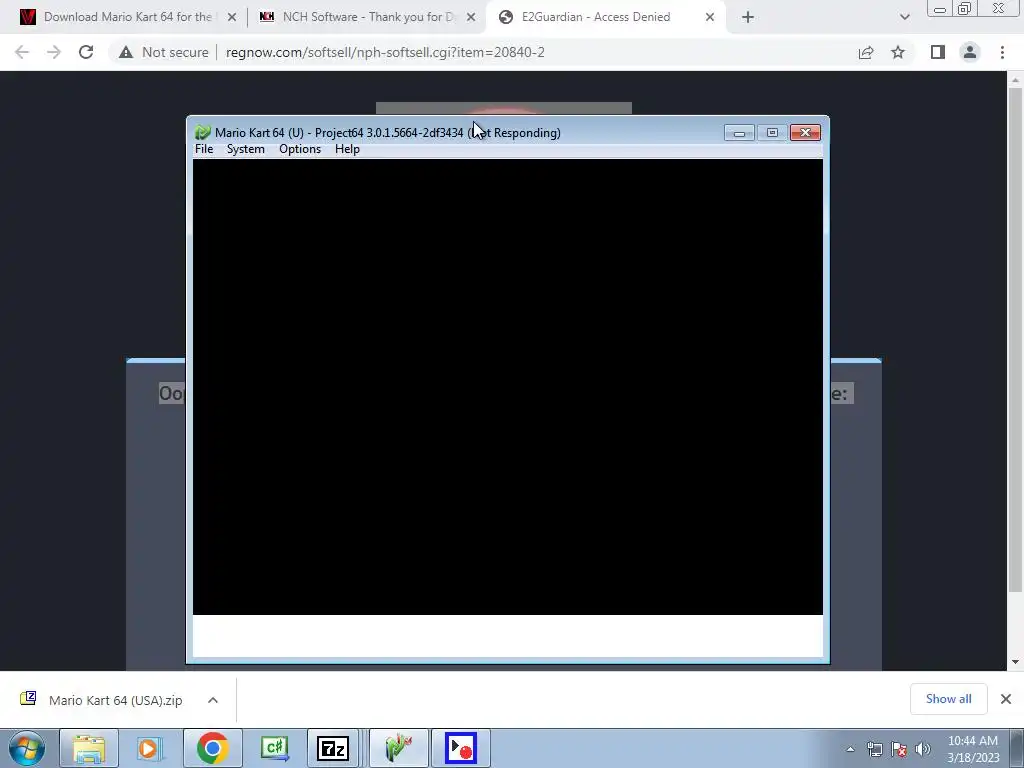Click the network tray icon

point(874,749)
